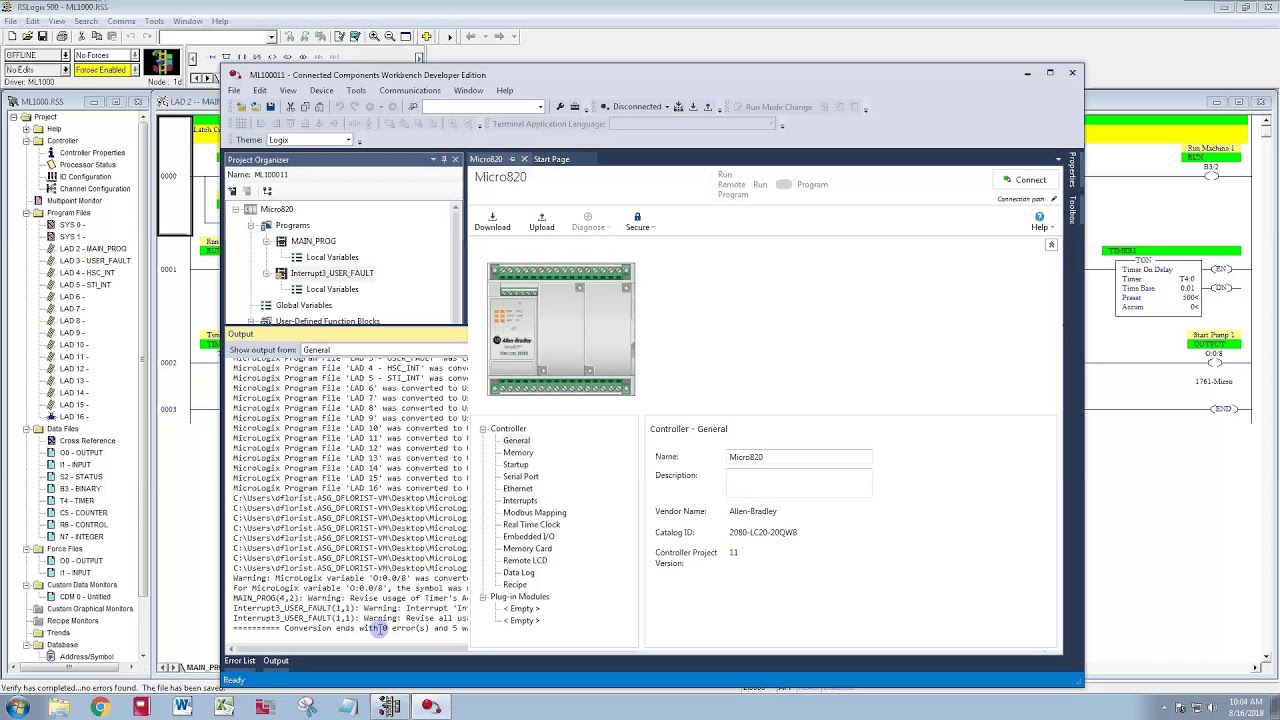This screenshot has width=1280, height=720.
Task: Click the controller Description field
Action: pyautogui.click(x=799, y=482)
